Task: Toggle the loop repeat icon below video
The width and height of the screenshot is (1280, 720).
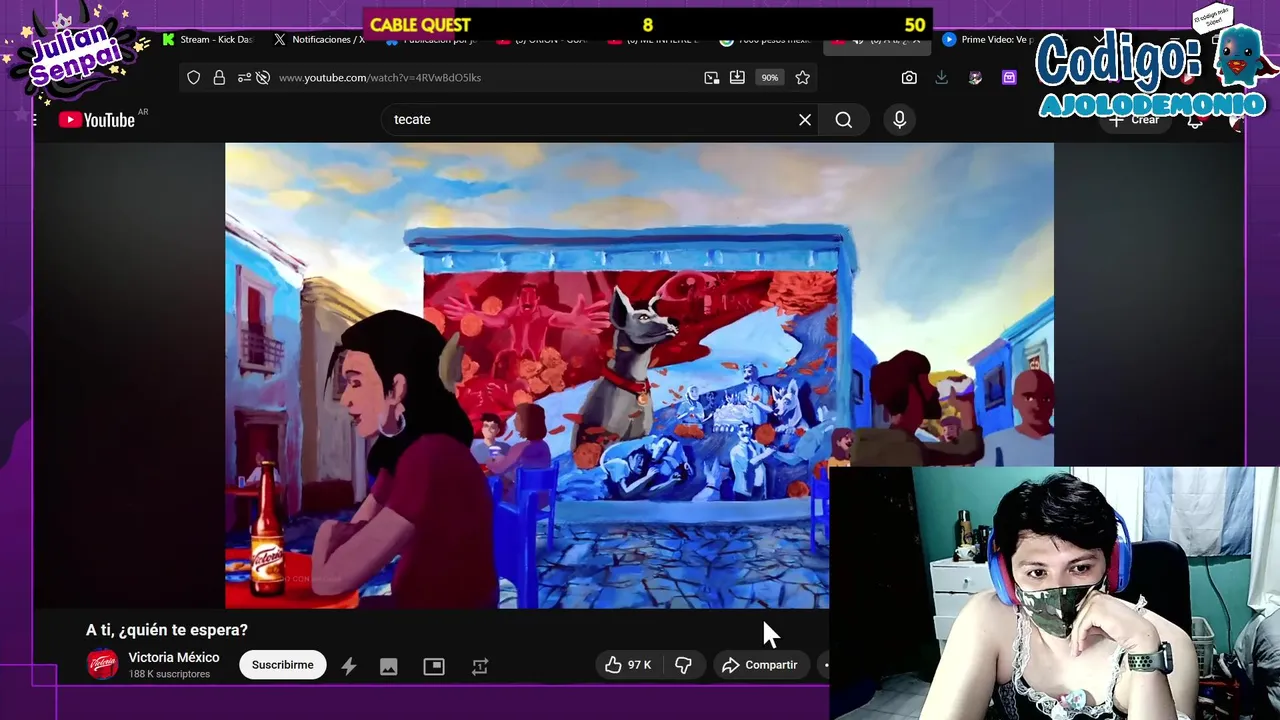Action: [x=480, y=666]
